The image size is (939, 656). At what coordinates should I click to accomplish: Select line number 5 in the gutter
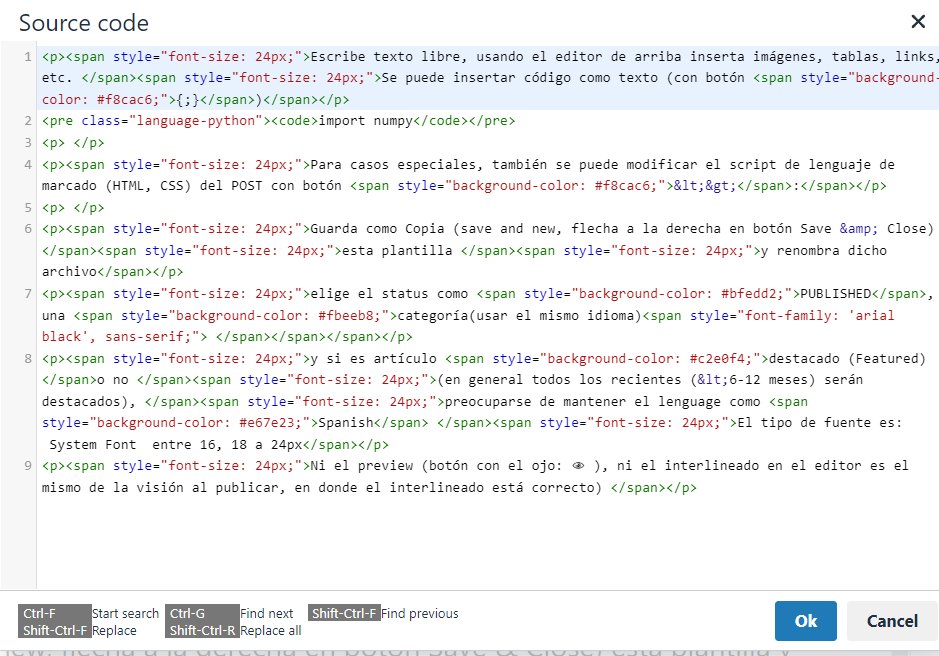(28, 207)
